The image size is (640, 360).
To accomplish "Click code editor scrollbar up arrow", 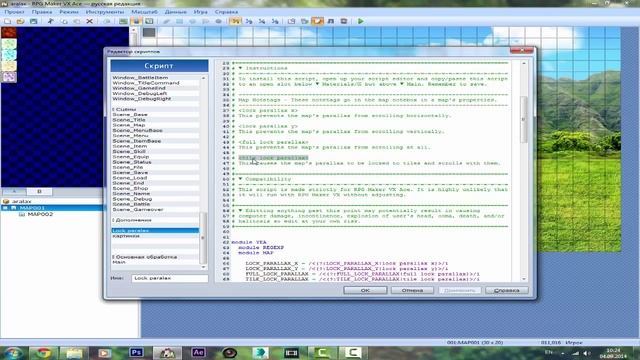I will [x=524, y=64].
